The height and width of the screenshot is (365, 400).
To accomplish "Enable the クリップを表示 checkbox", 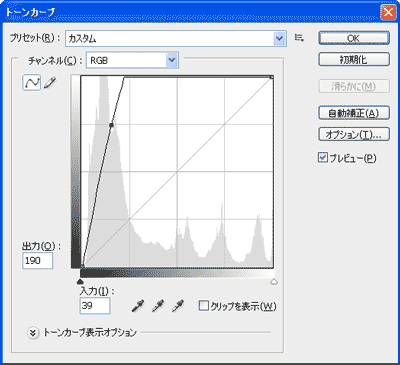I will (203, 306).
